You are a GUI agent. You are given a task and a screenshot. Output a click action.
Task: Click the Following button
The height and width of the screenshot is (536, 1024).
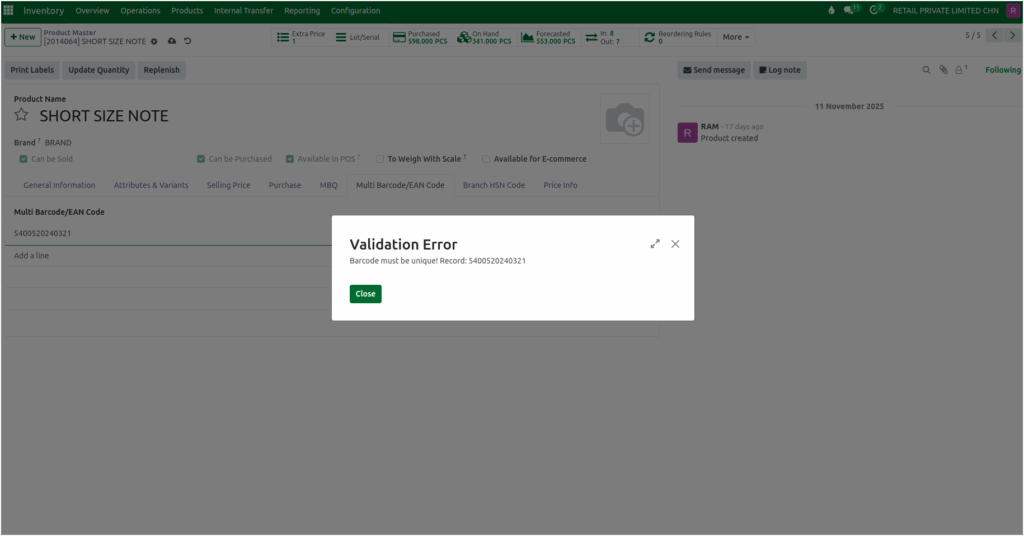click(x=1002, y=70)
